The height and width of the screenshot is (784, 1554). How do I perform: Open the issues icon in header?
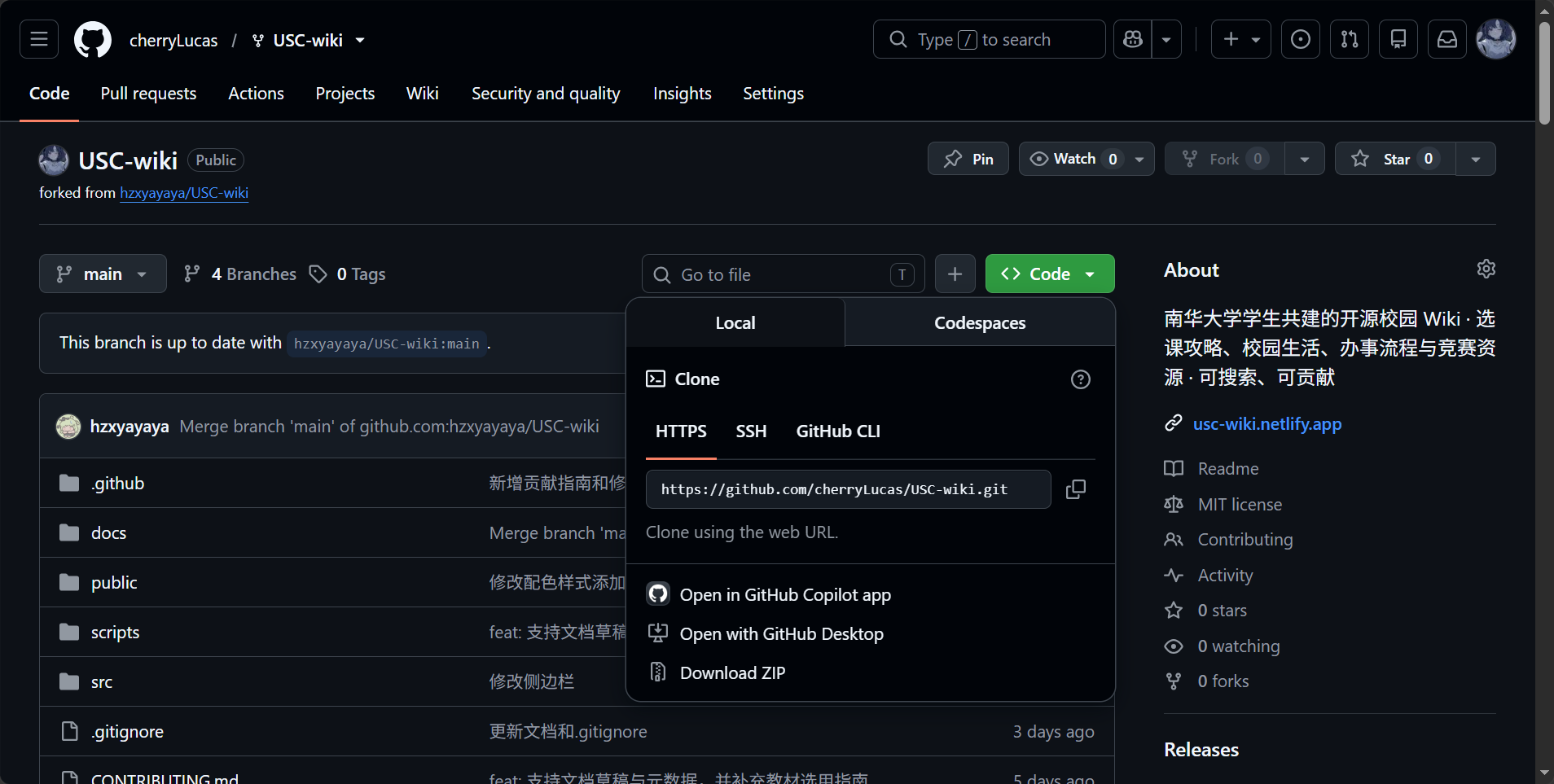click(1301, 39)
